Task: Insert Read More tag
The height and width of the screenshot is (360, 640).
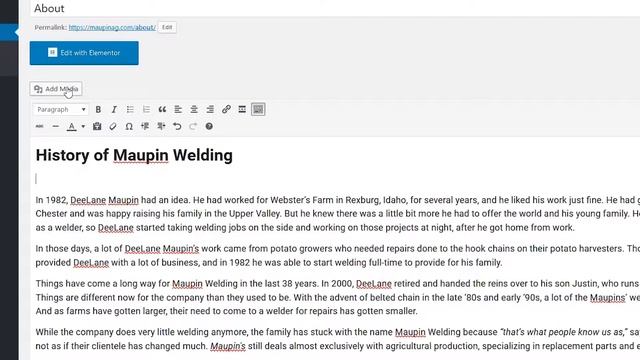Action: point(242,109)
